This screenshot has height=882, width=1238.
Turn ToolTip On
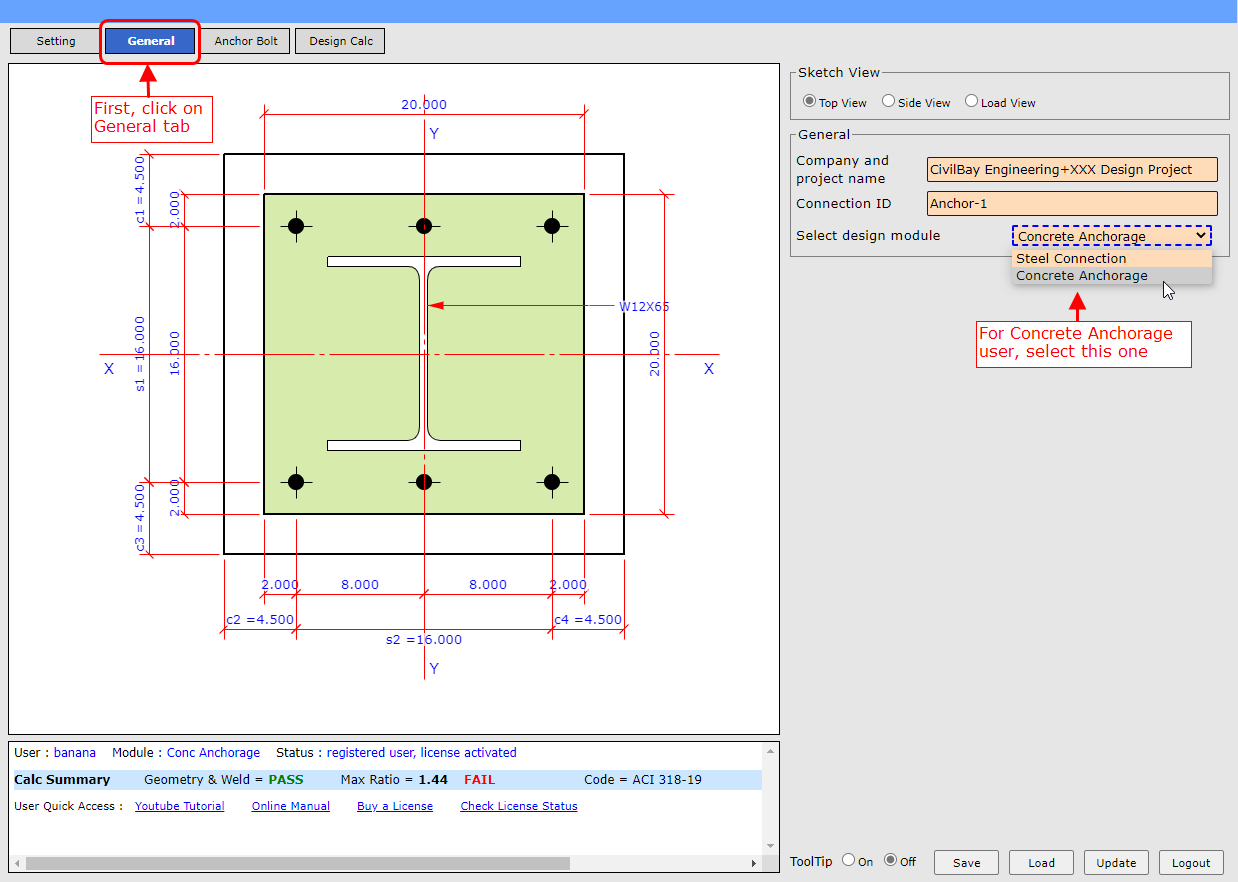(849, 860)
